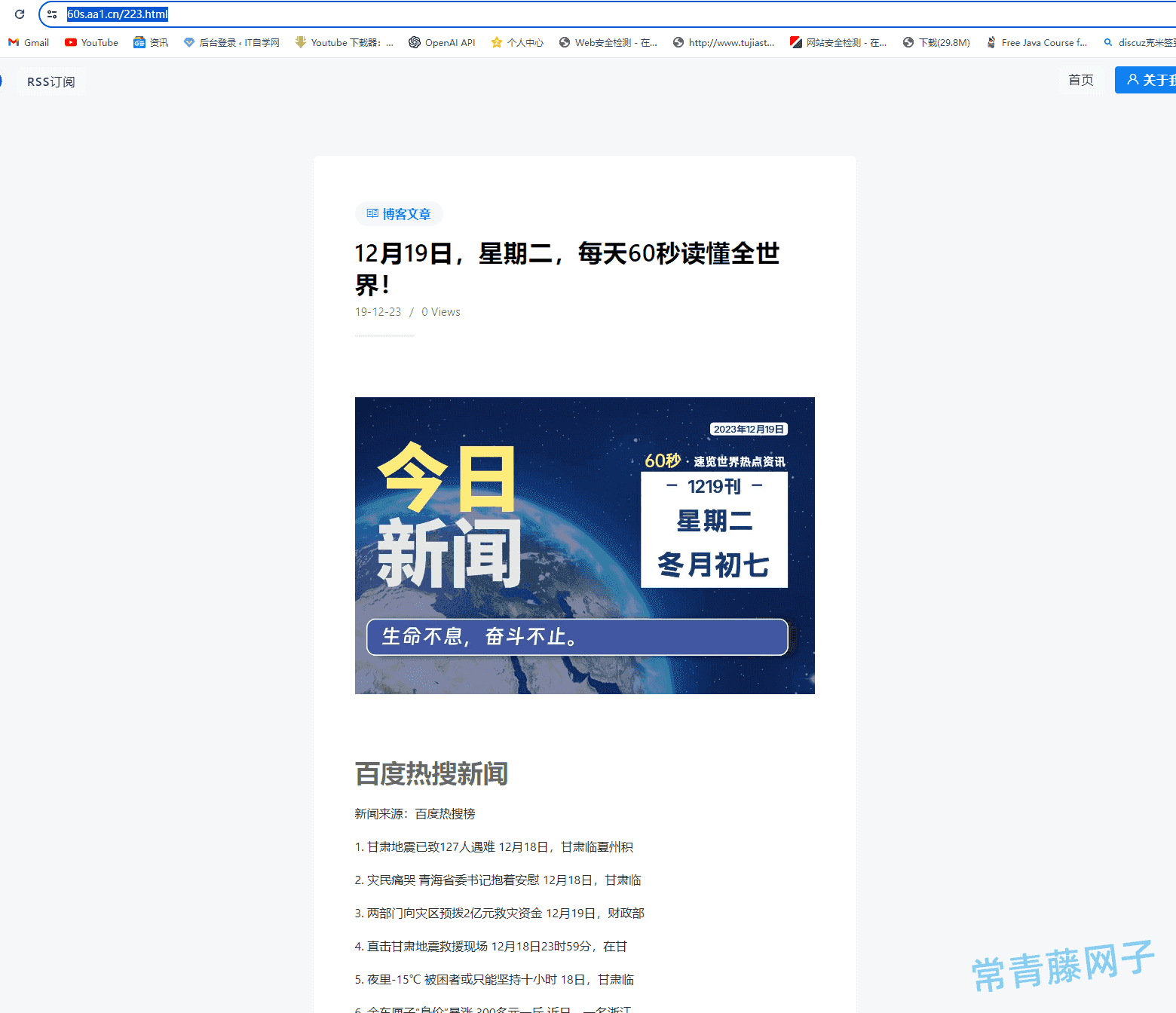The image size is (1176, 1013).
Task: Click the article title 12月19日，星期二
Action: tap(567, 269)
